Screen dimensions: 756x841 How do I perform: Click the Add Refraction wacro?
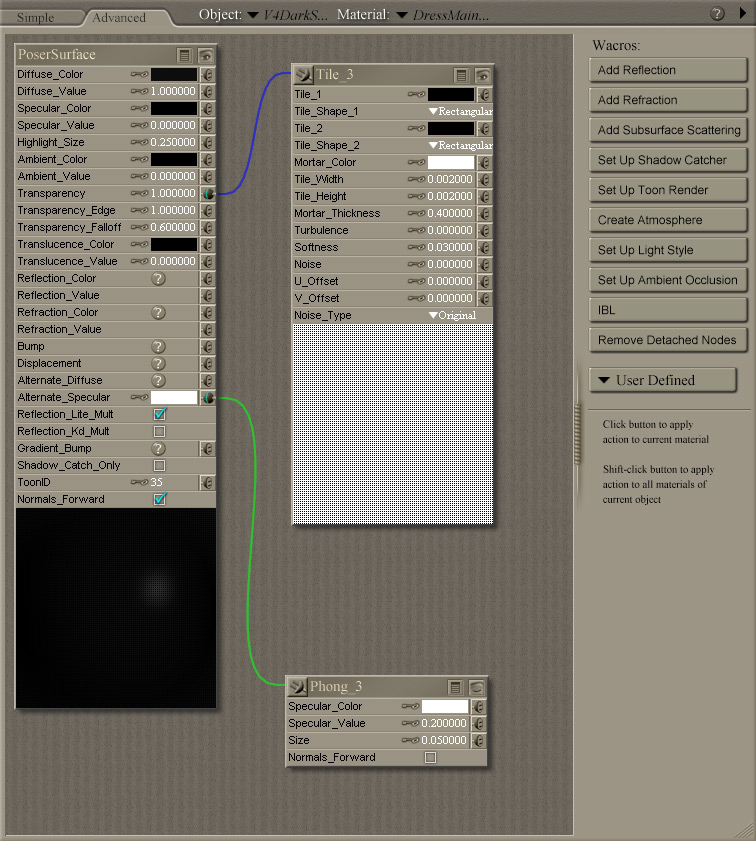pos(668,100)
